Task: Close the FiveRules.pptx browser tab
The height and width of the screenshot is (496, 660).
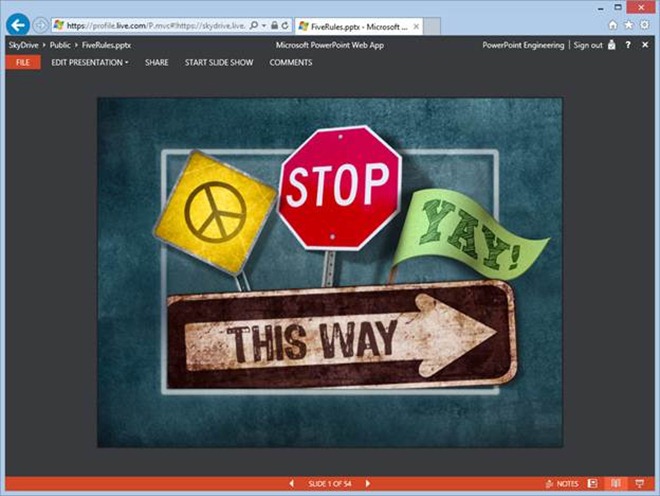Action: (416, 27)
